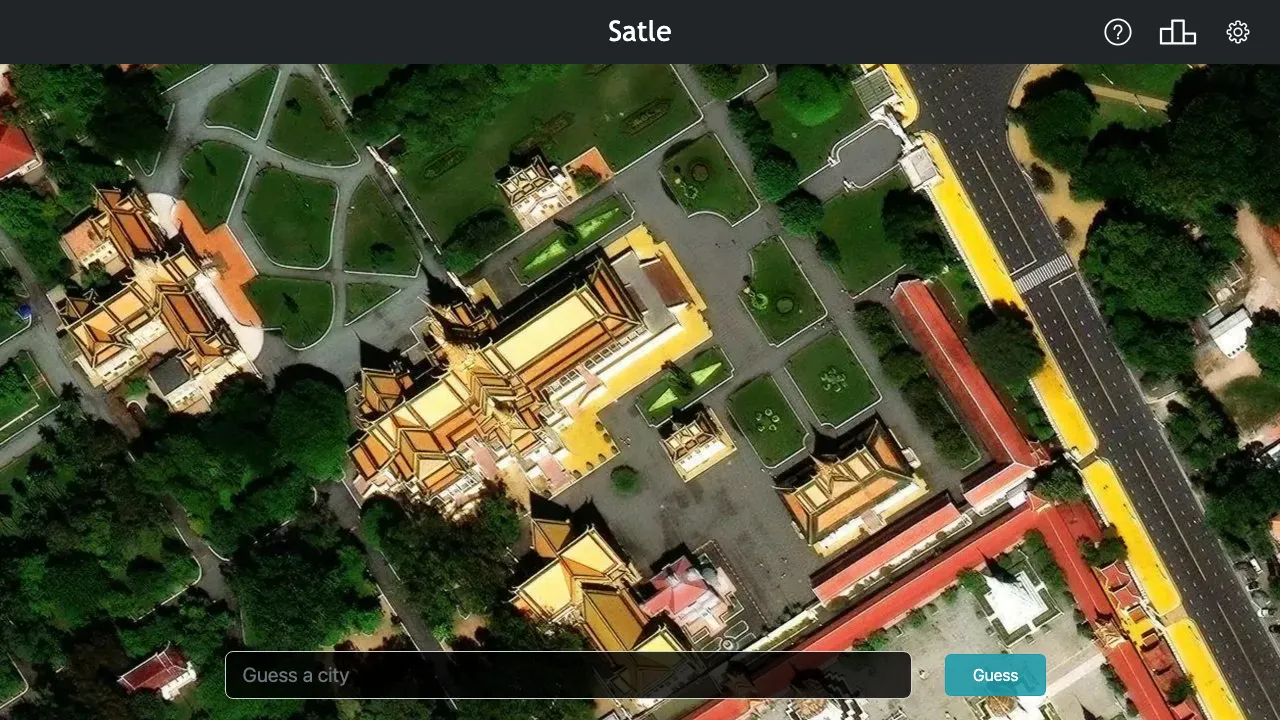Image resolution: width=1280 pixels, height=720 pixels.
Task: Open the settings gear icon
Action: 1238,32
